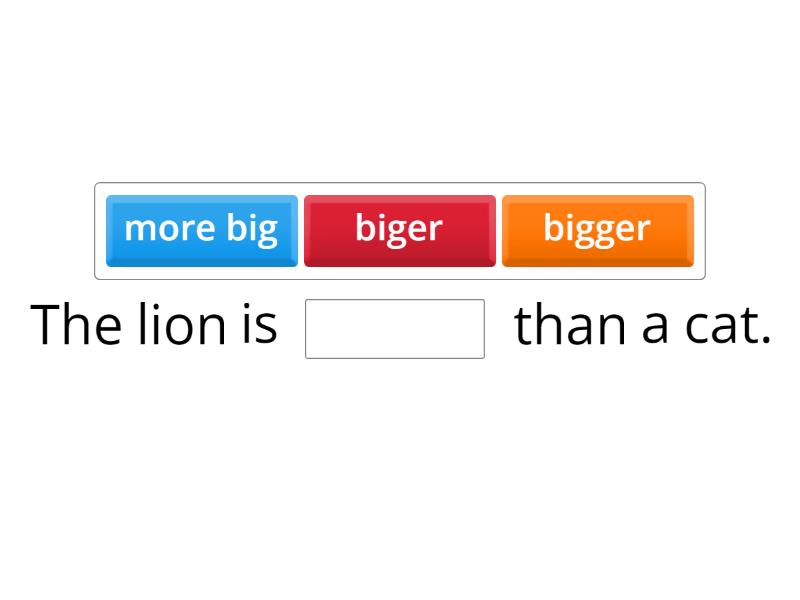Tap the two-word answer option

tap(201, 230)
